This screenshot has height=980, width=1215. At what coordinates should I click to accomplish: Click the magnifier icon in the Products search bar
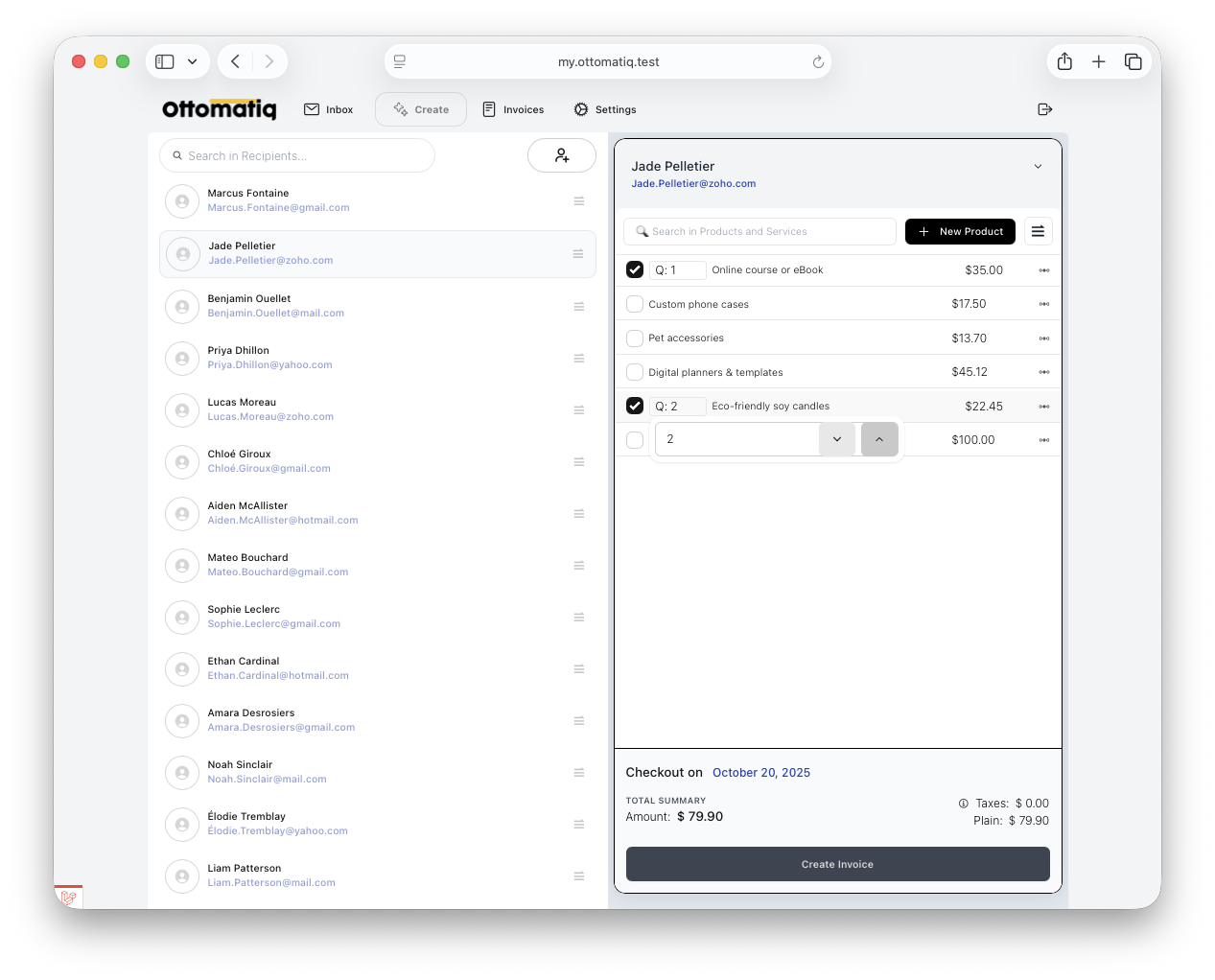pos(642,231)
